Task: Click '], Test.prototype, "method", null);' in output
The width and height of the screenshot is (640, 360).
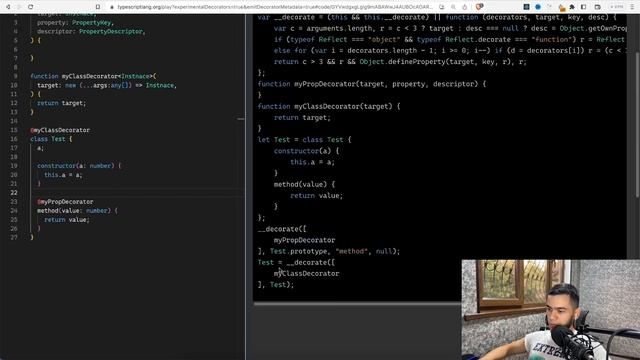Action: pos(329,252)
